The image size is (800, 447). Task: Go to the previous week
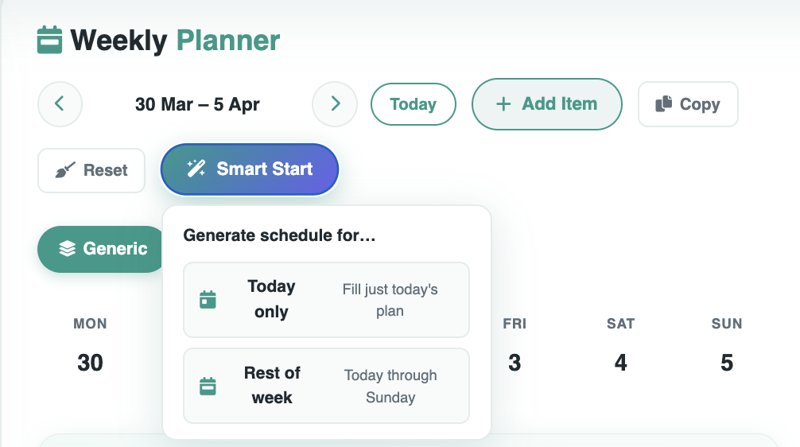(60, 104)
